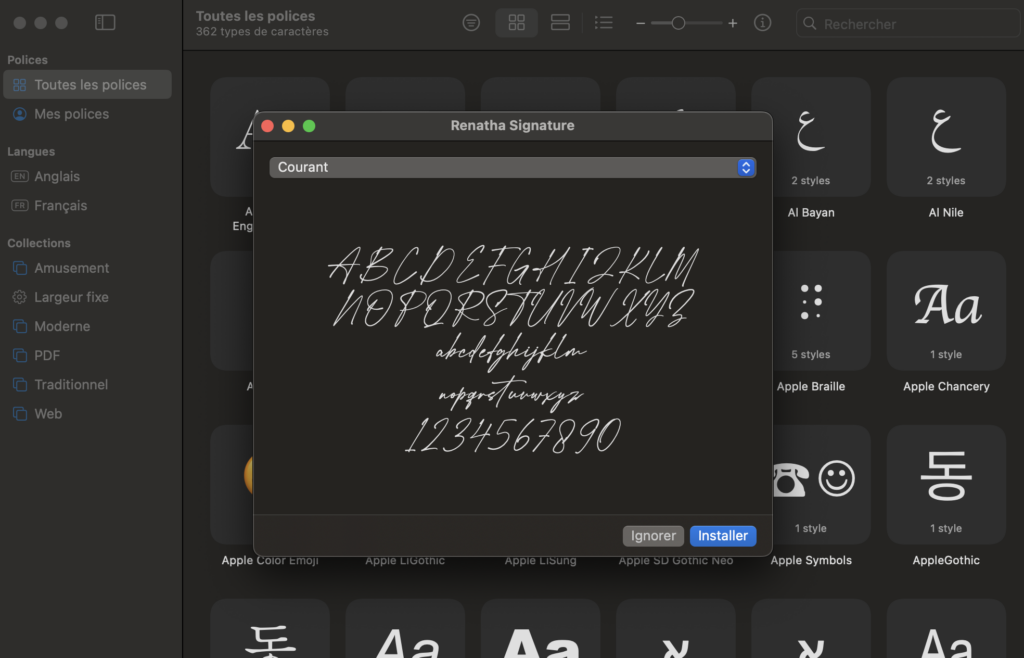
Task: Open the filter options icon in toolbar
Action: pyautogui.click(x=471, y=23)
